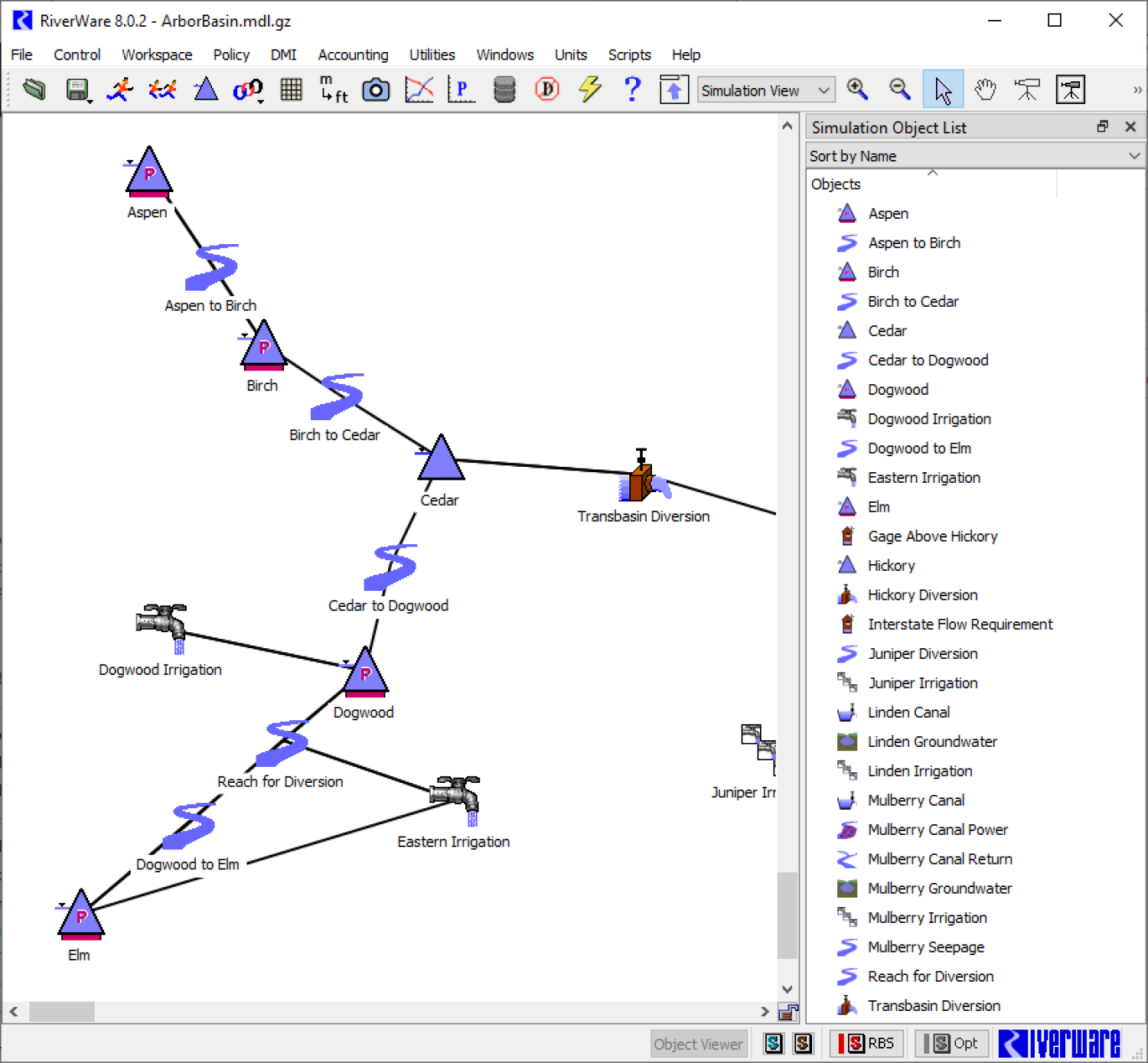
Task: Open the Simulation View dropdown
Action: click(766, 90)
